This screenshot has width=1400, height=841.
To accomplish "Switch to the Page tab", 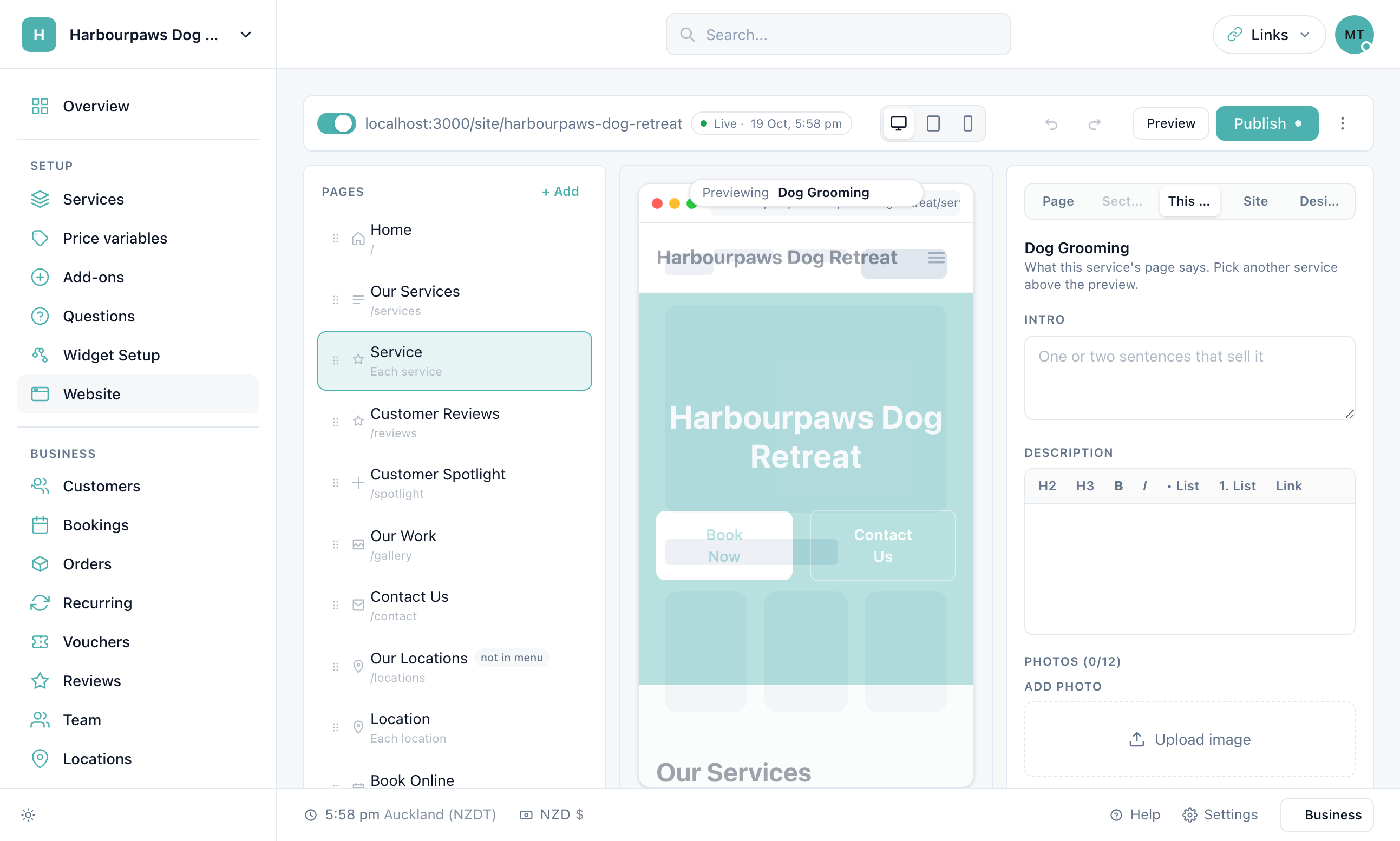I will pos(1058,201).
